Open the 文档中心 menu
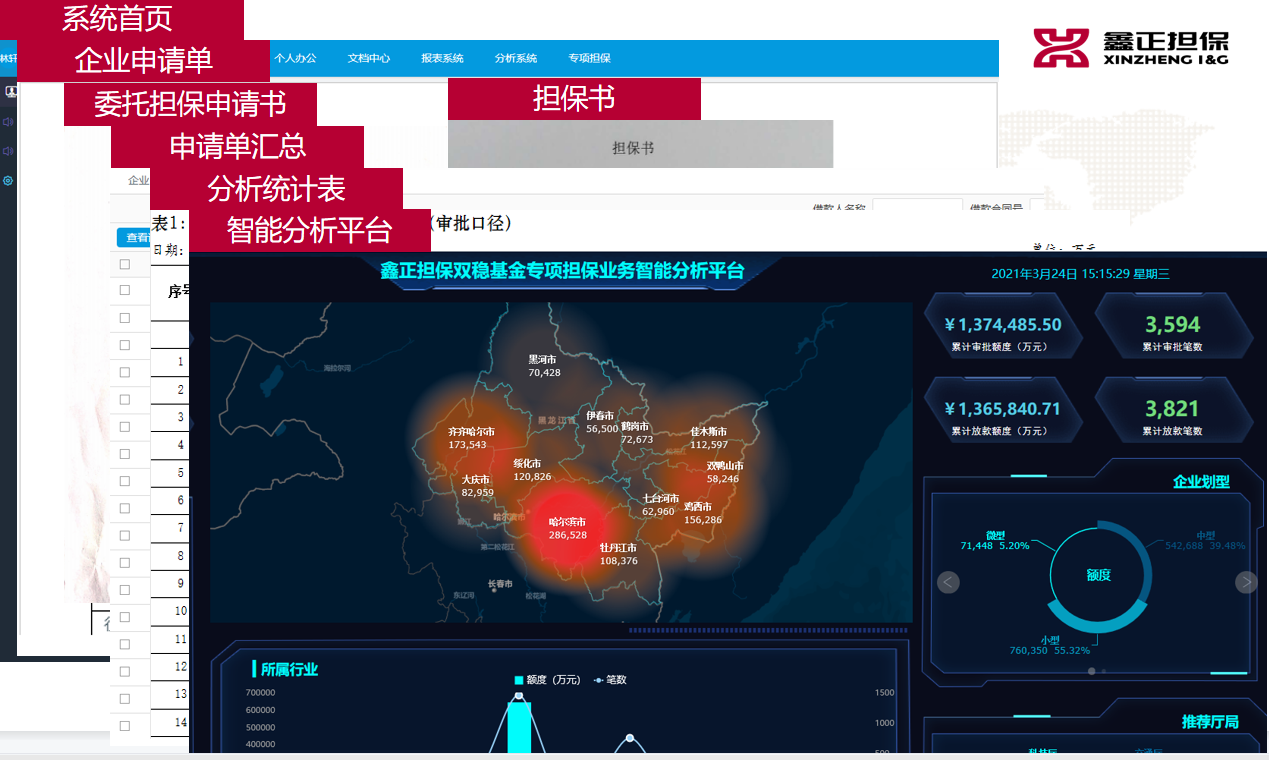Screen dimensions: 1269x760 [x=369, y=58]
